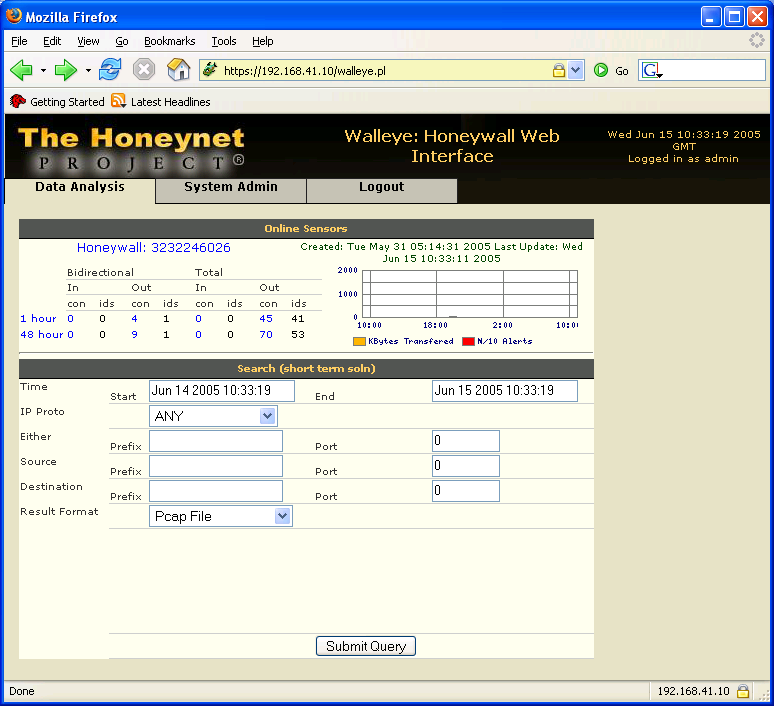
Task: Open the File menu
Action: point(19,41)
